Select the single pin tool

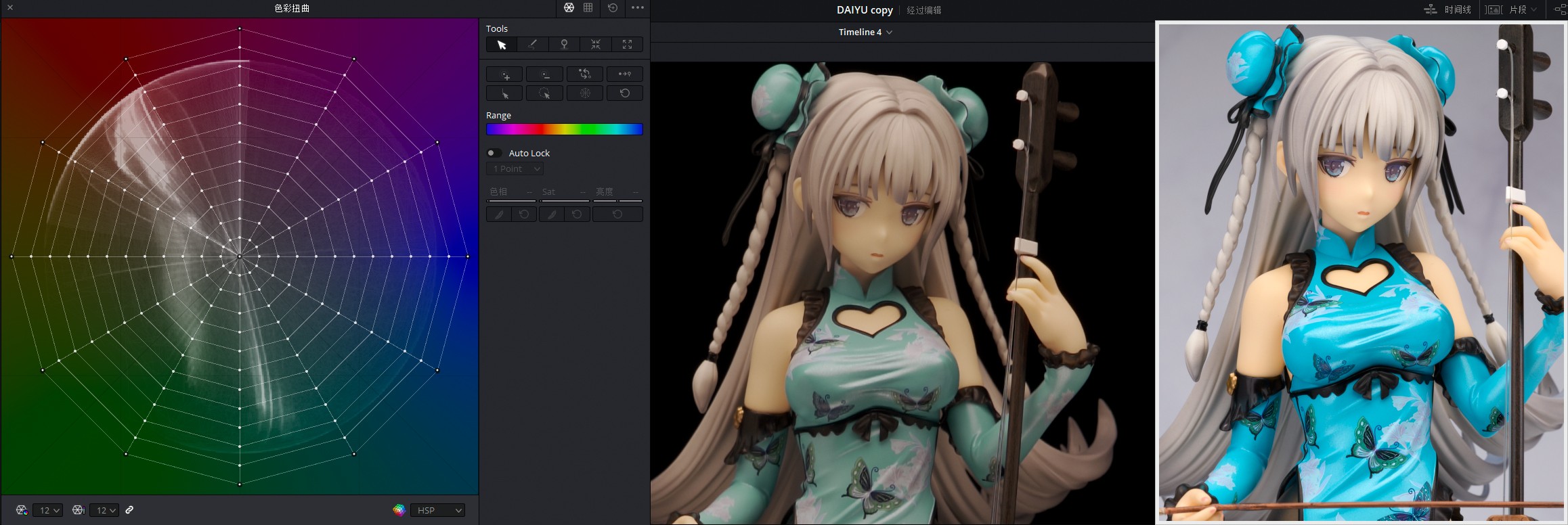point(564,45)
